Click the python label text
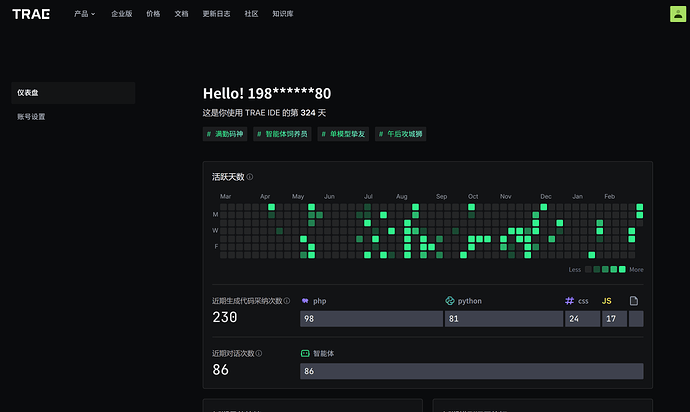This screenshot has height=412, width=690. tap(470, 301)
